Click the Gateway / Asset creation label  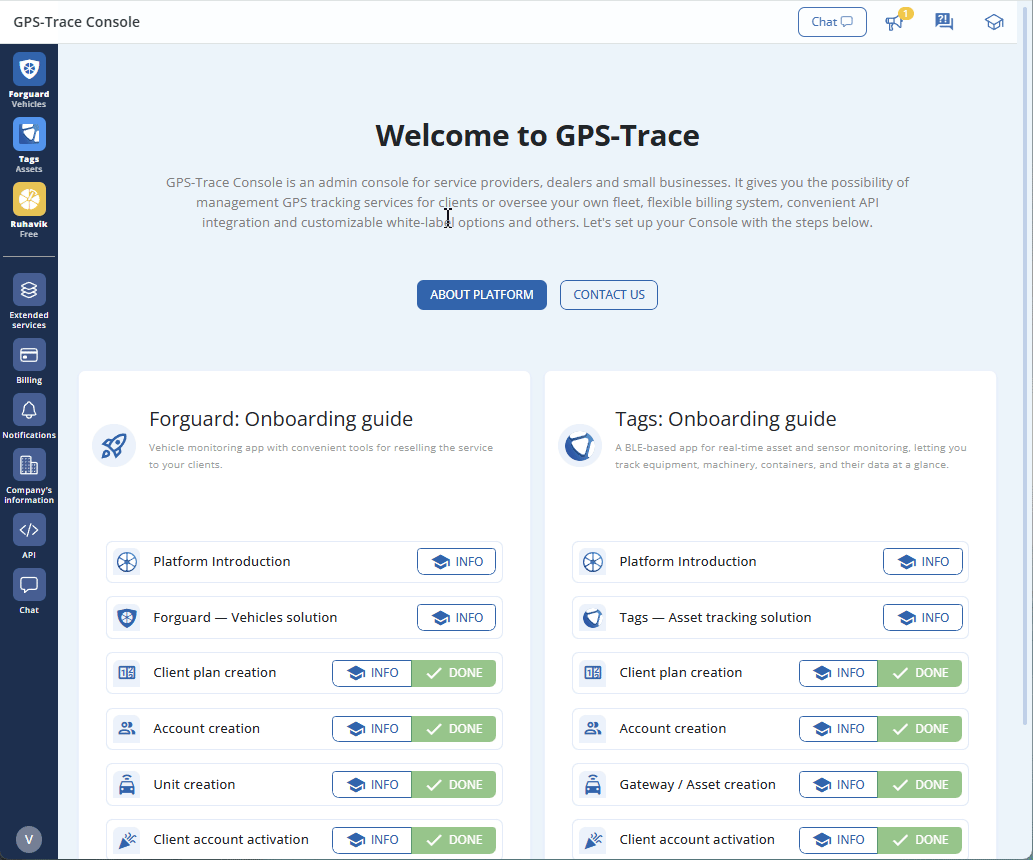click(697, 784)
